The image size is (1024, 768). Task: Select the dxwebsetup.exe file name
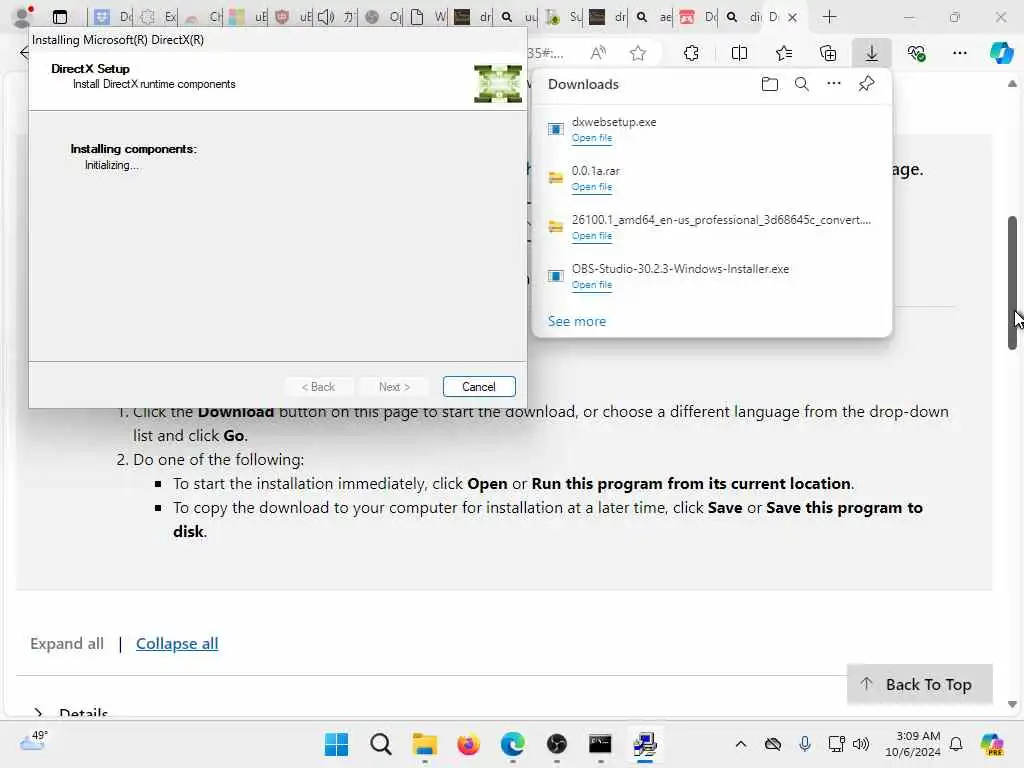(614, 122)
